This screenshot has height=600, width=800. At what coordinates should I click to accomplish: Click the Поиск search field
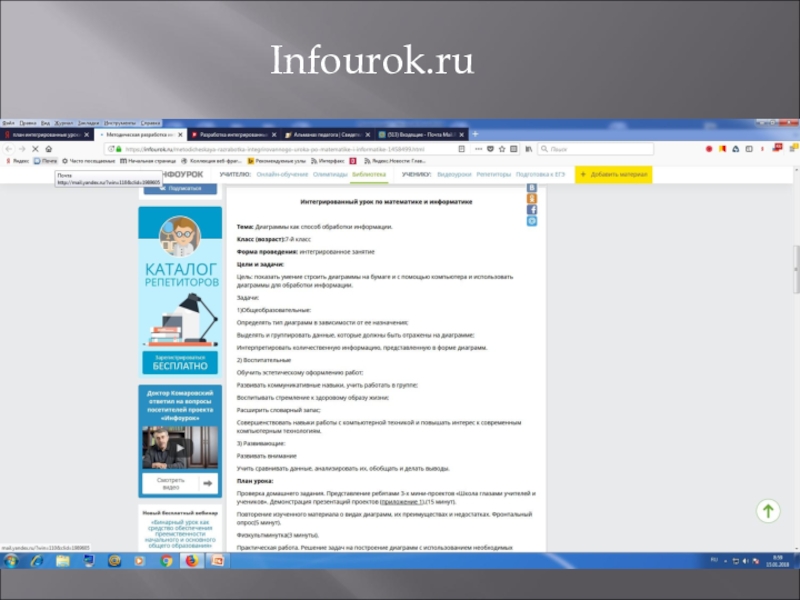point(595,149)
